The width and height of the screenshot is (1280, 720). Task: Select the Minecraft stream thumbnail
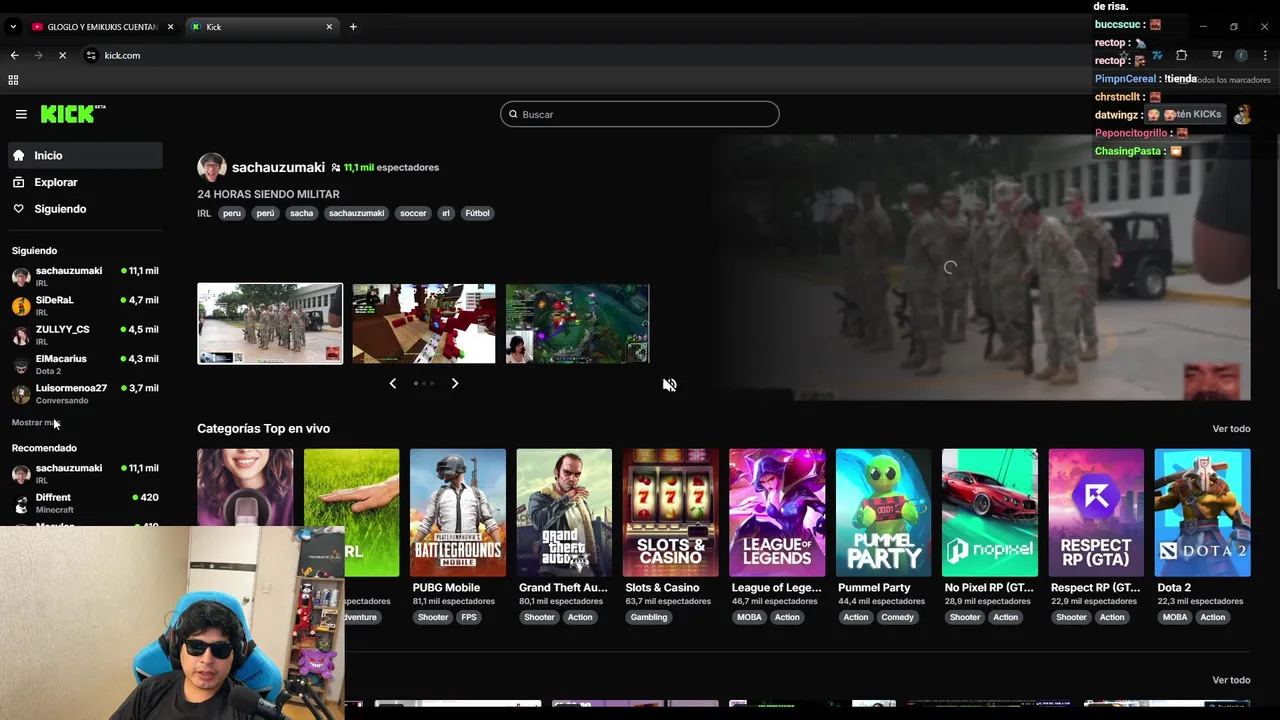pyautogui.click(x=424, y=323)
